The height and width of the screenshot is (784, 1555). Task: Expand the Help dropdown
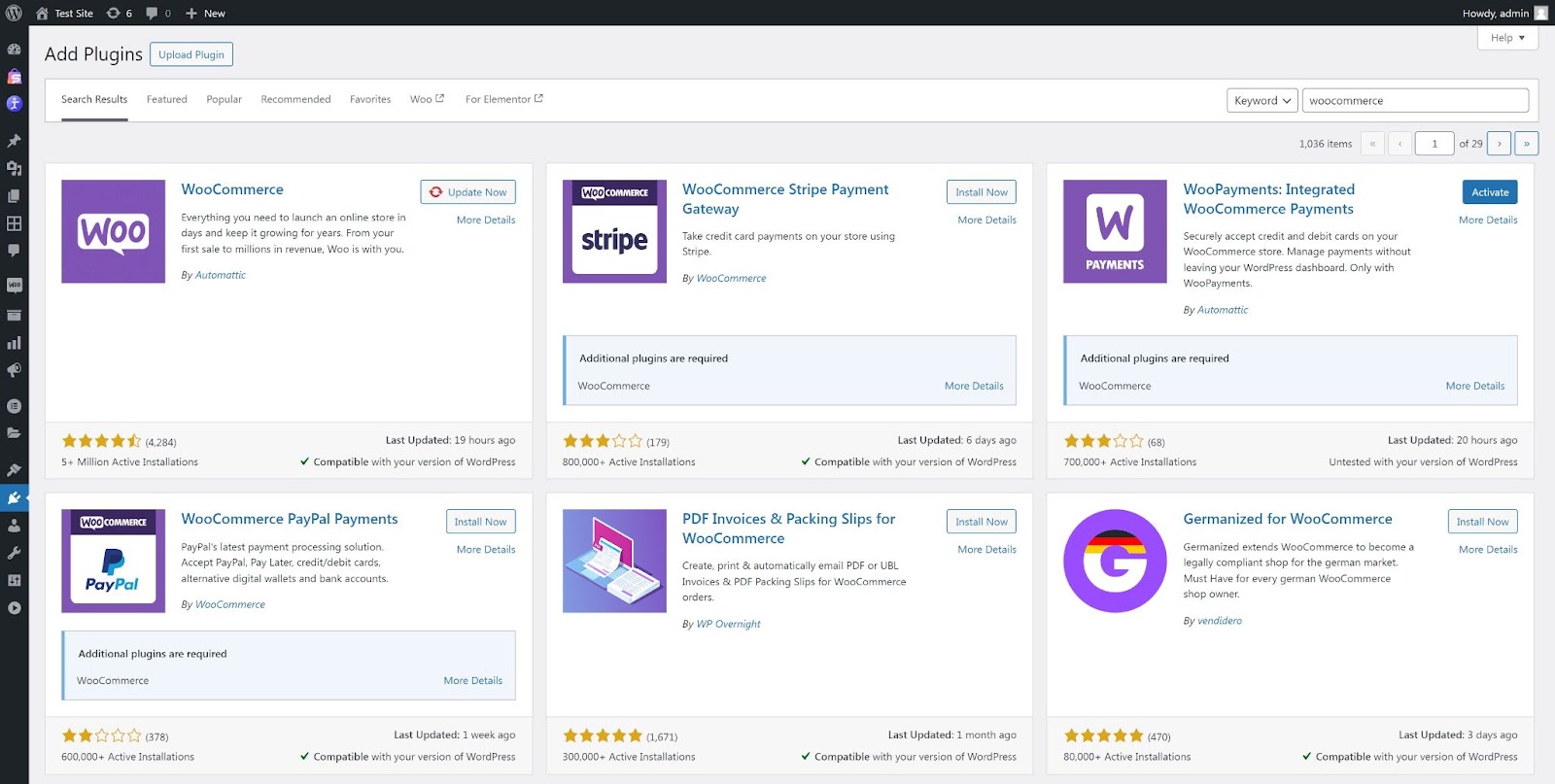pyautogui.click(x=1507, y=38)
